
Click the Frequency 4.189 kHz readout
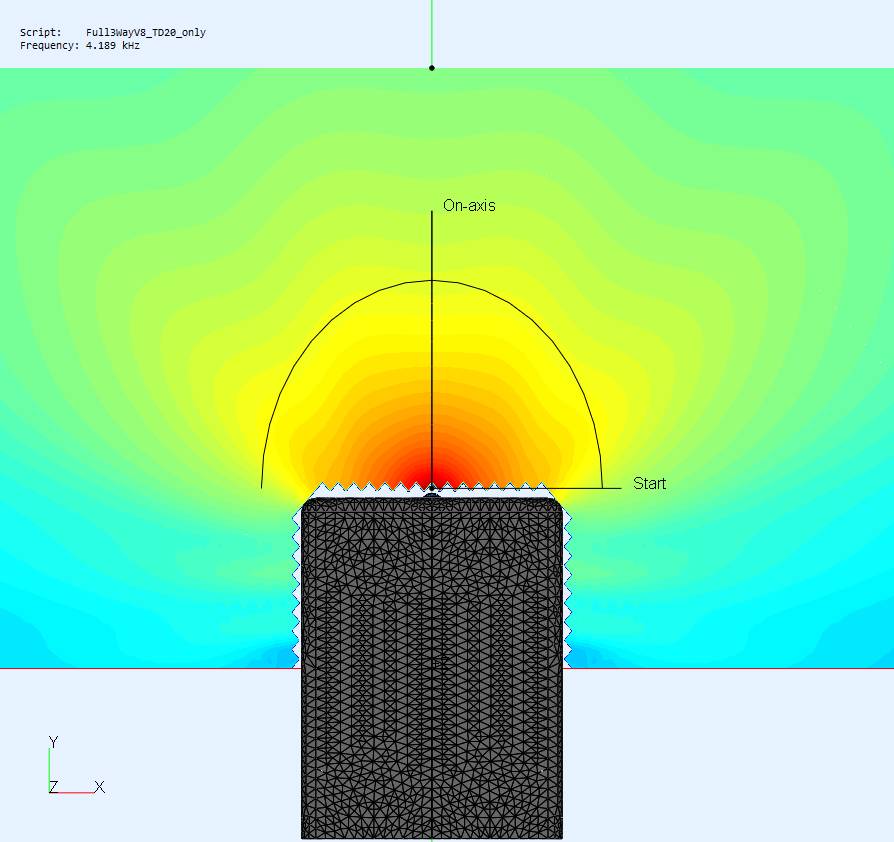[x=80, y=46]
